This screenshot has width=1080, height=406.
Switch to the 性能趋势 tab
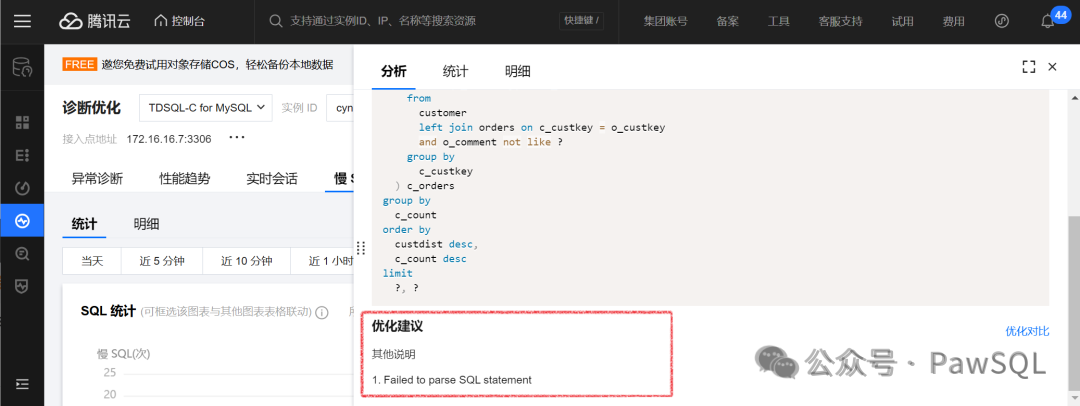tap(185, 179)
